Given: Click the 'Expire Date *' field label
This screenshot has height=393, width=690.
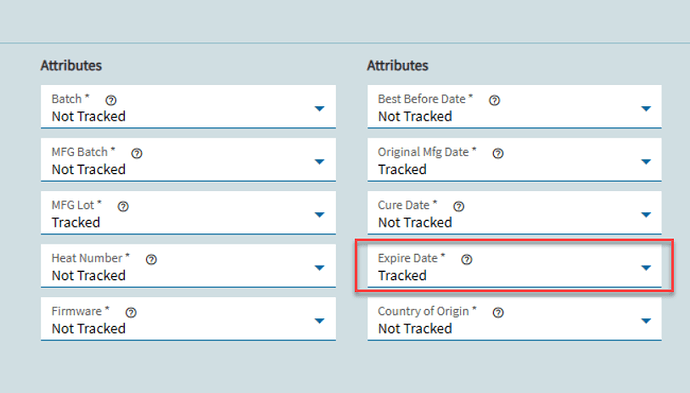Looking at the screenshot, I should pos(411,258).
